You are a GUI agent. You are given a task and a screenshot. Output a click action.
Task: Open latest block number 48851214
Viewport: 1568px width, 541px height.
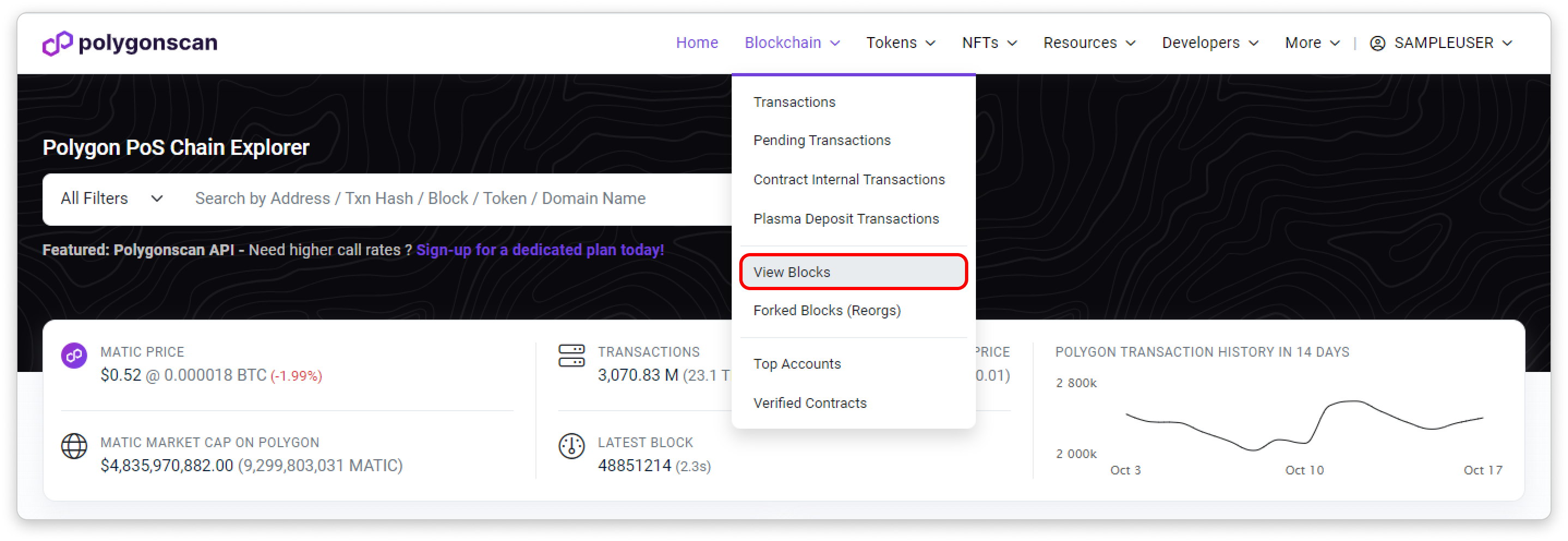[634, 466]
